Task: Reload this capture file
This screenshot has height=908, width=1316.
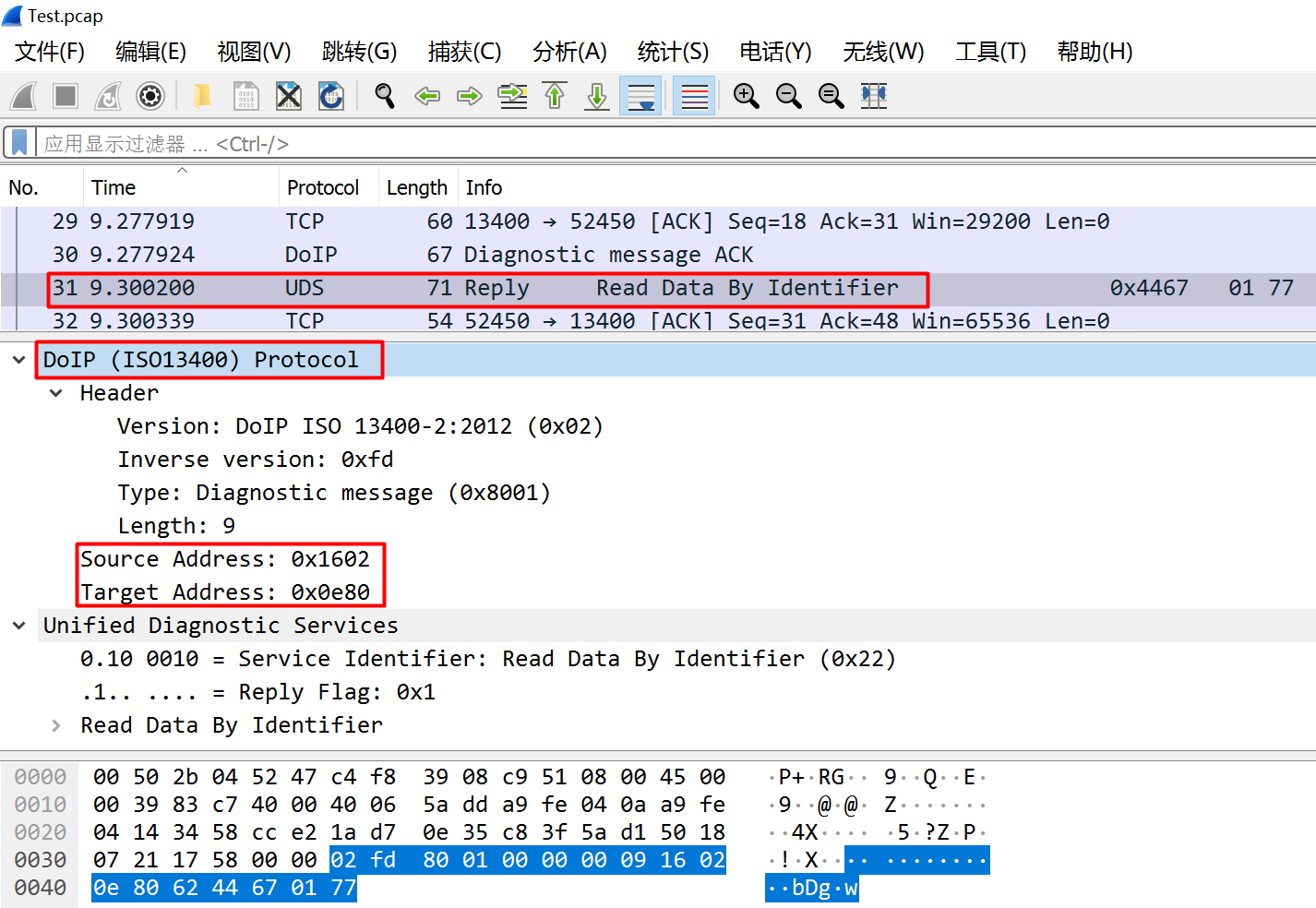Action: coord(331,95)
